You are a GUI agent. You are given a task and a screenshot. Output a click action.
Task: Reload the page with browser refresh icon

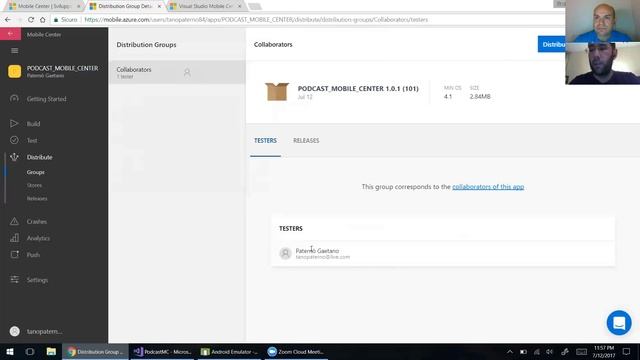click(31, 20)
